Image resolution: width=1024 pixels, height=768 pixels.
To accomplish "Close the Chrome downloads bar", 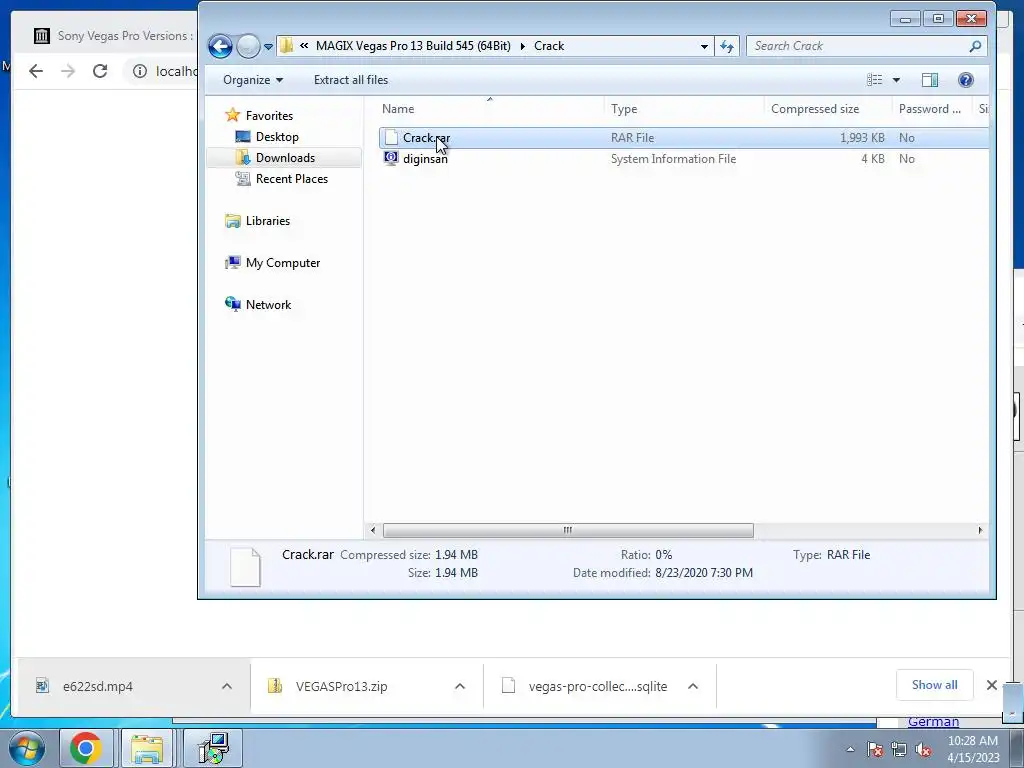I will tap(991, 685).
